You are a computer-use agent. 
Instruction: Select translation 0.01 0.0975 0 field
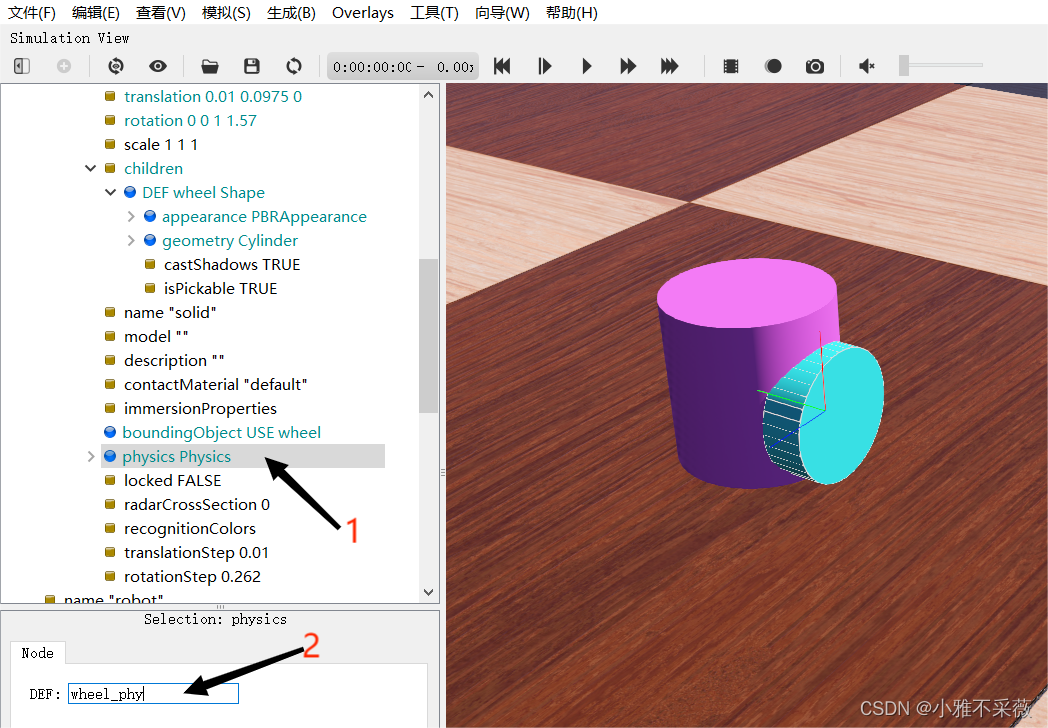point(213,97)
